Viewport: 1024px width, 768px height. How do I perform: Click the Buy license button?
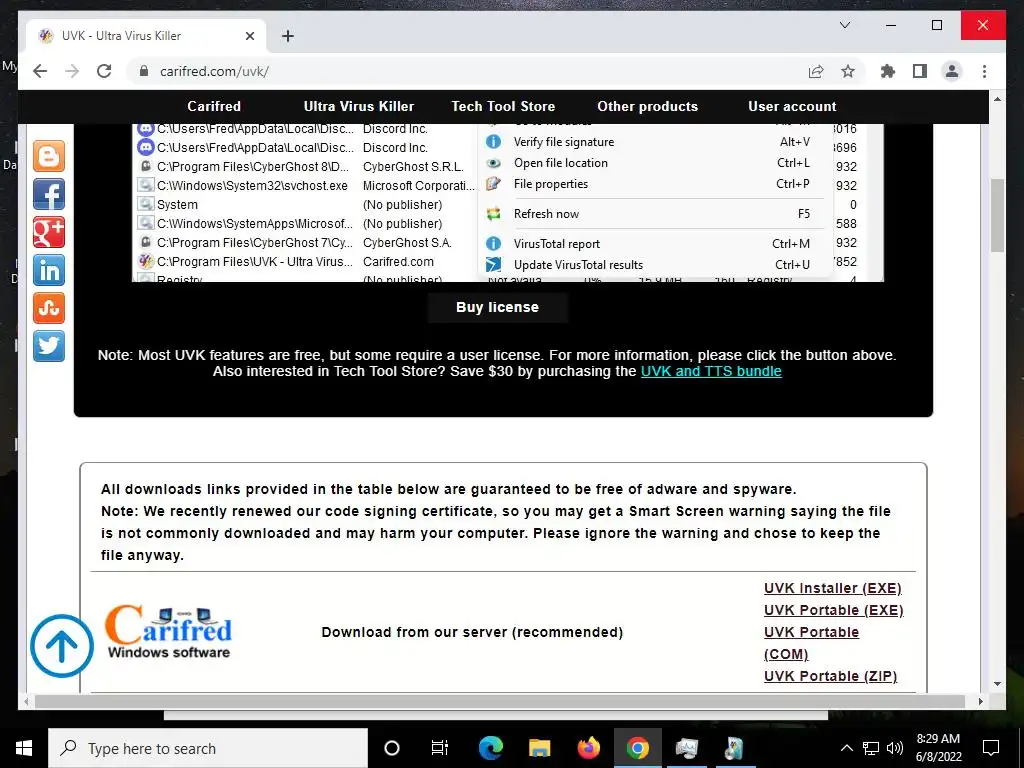(x=498, y=308)
